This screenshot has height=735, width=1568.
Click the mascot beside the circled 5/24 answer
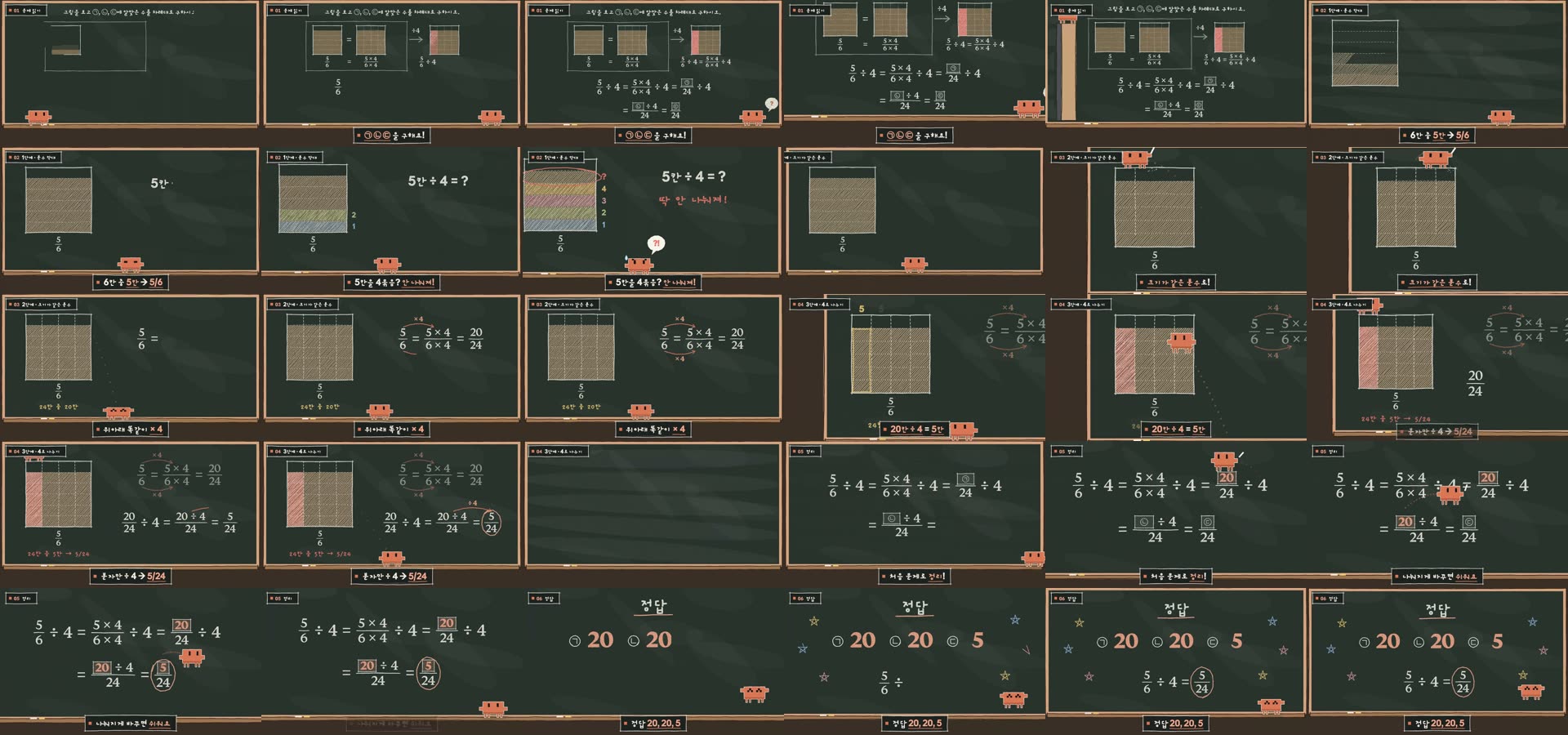pos(192,657)
